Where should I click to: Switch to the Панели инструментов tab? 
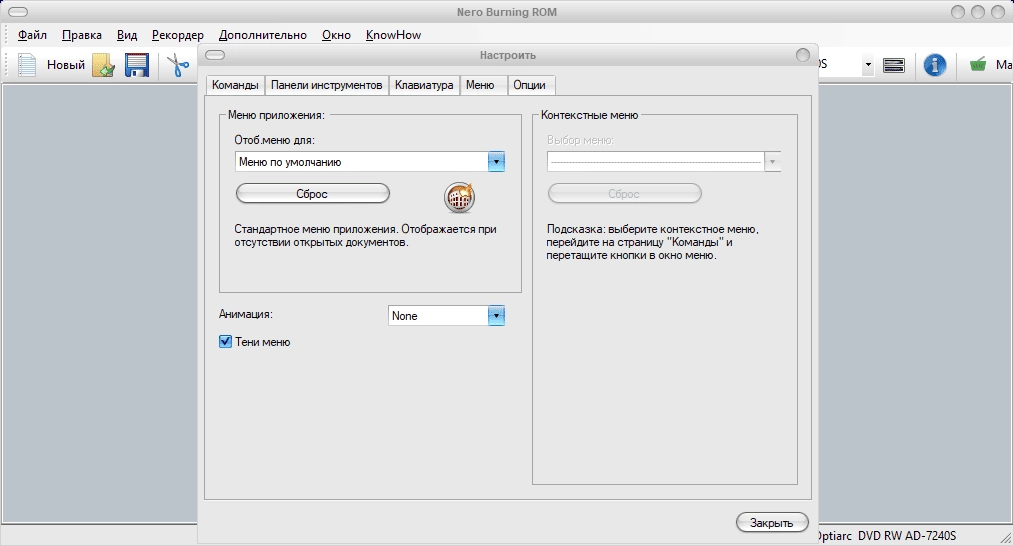[327, 85]
